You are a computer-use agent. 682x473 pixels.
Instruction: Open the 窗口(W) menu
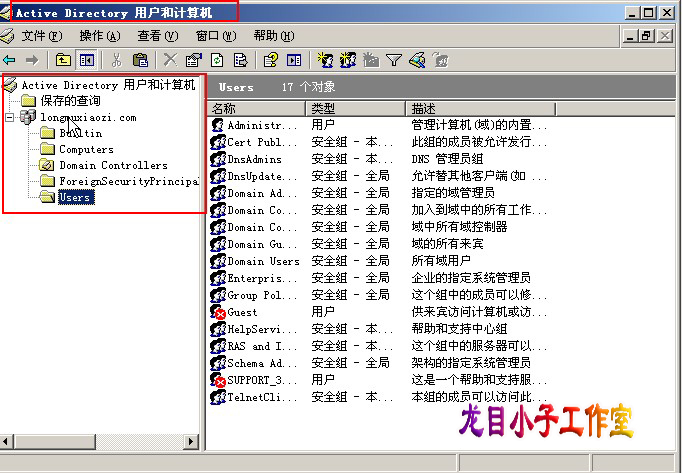(216, 36)
